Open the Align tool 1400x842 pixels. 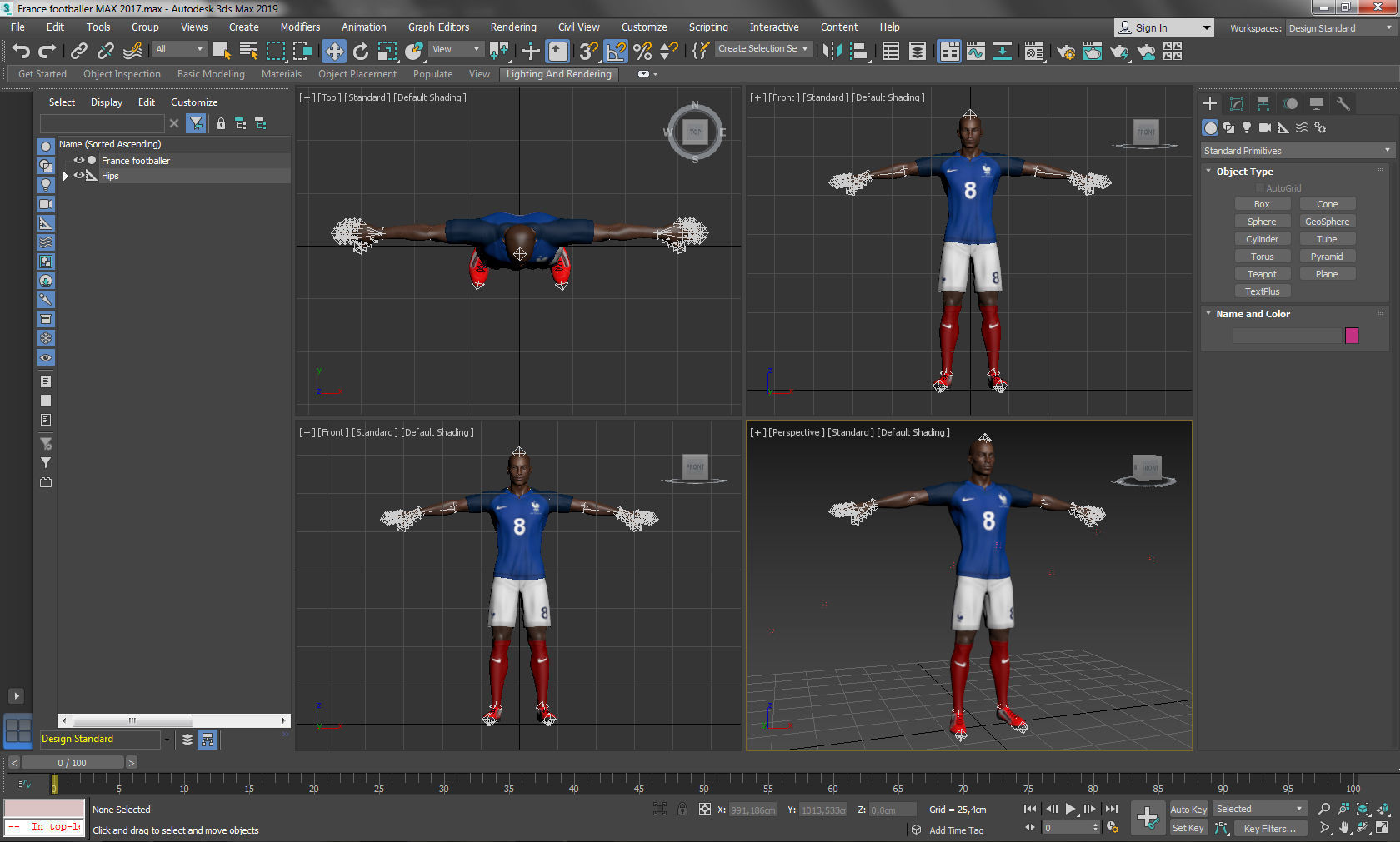[858, 52]
